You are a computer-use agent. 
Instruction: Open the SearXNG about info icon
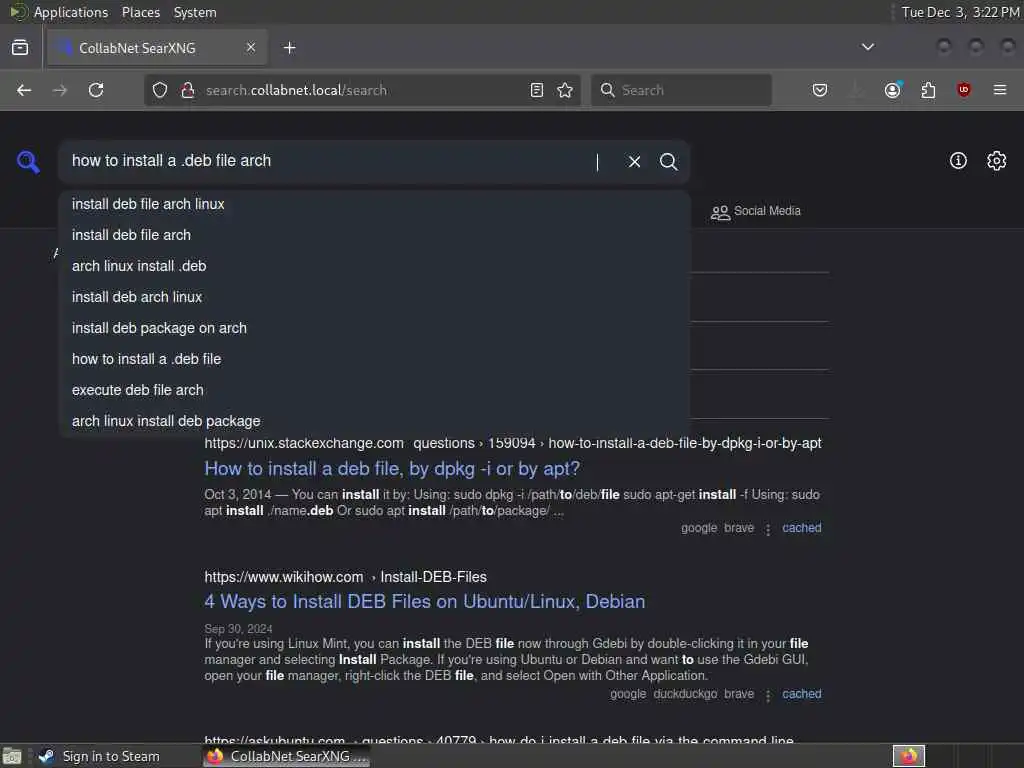tap(958, 161)
